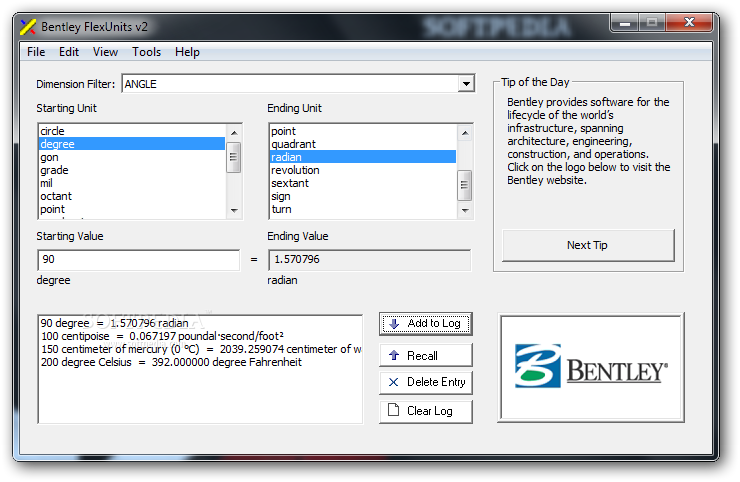Click the Ending Value result field

click(370, 260)
